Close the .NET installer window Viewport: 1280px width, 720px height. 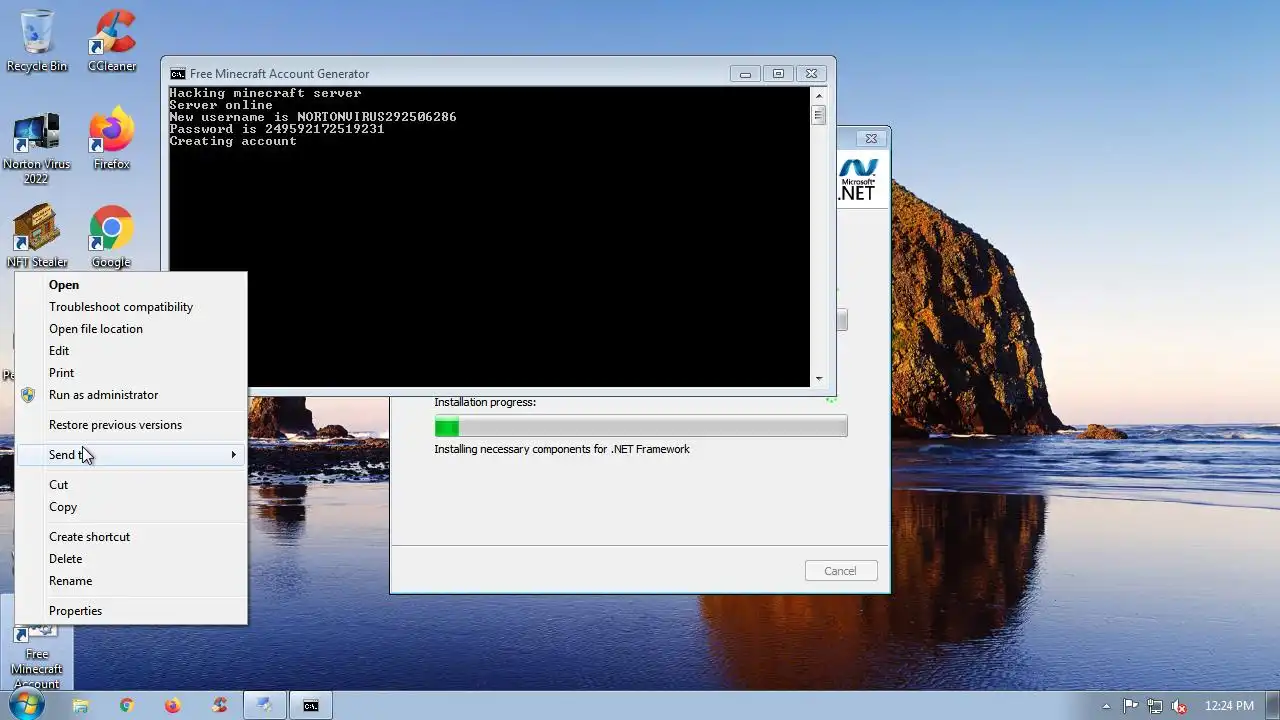pyautogui.click(x=870, y=139)
